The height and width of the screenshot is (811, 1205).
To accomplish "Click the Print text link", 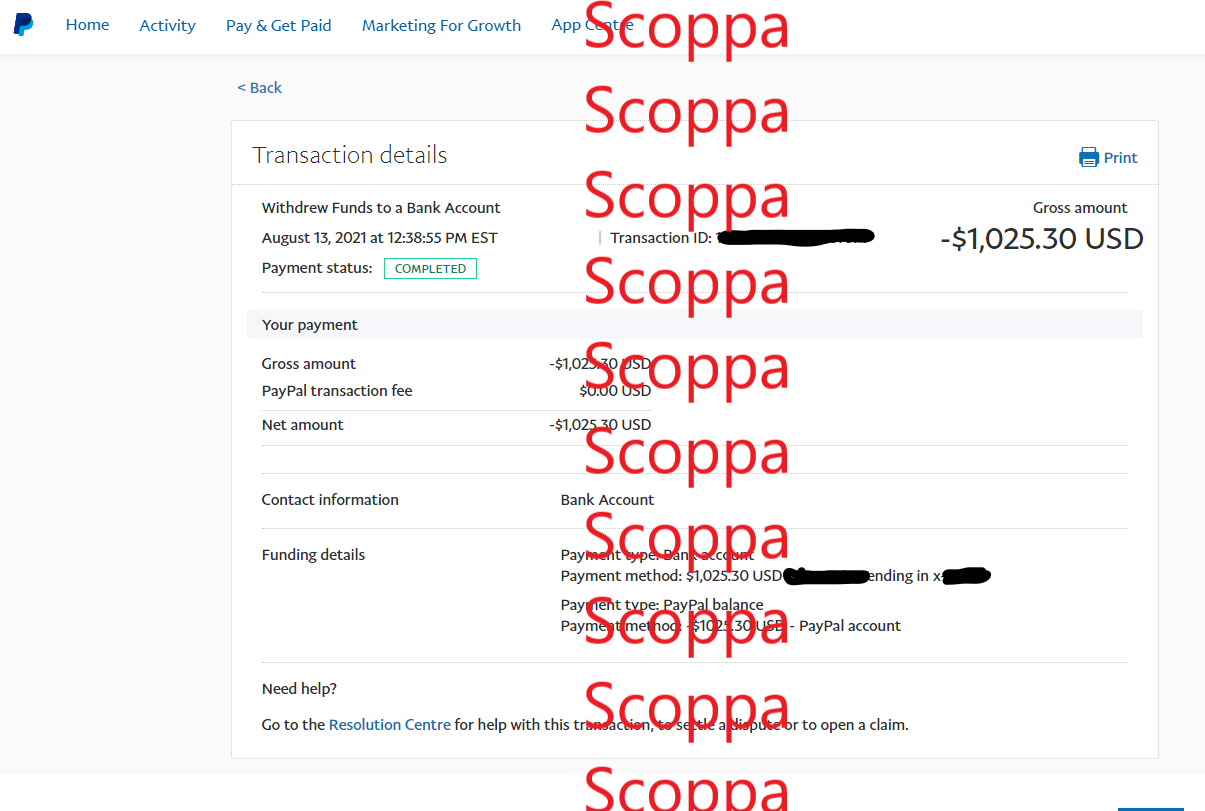I will (1120, 157).
